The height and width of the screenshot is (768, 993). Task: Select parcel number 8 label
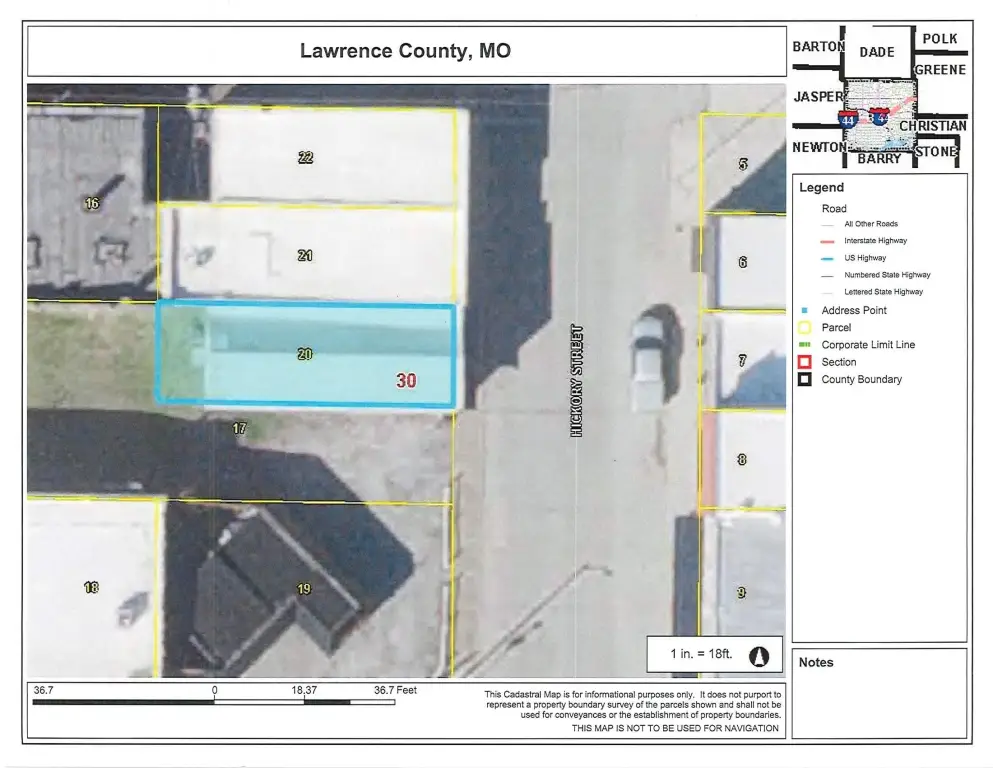coord(742,459)
